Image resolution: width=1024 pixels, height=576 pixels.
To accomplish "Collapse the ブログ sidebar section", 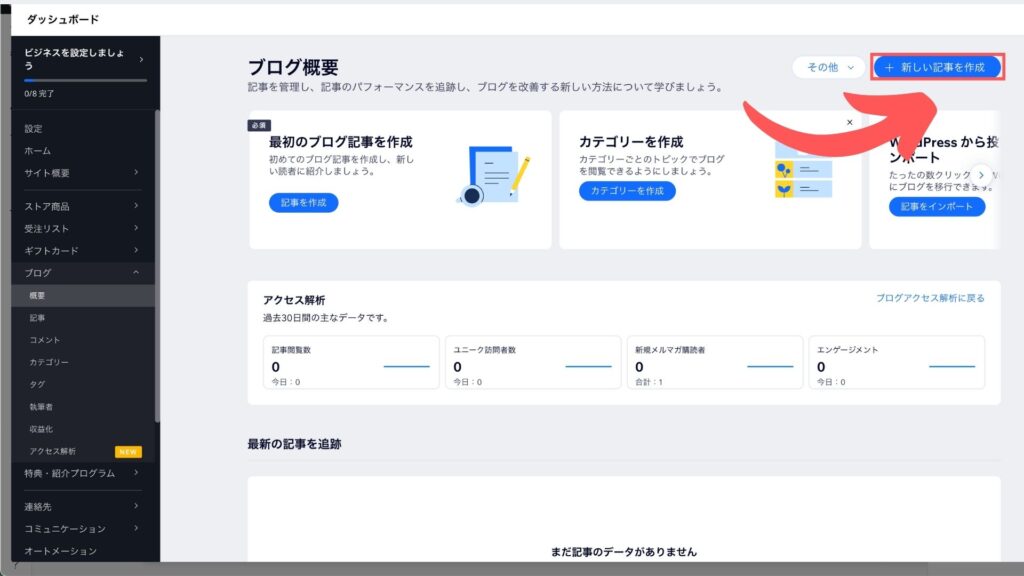I will coord(83,273).
